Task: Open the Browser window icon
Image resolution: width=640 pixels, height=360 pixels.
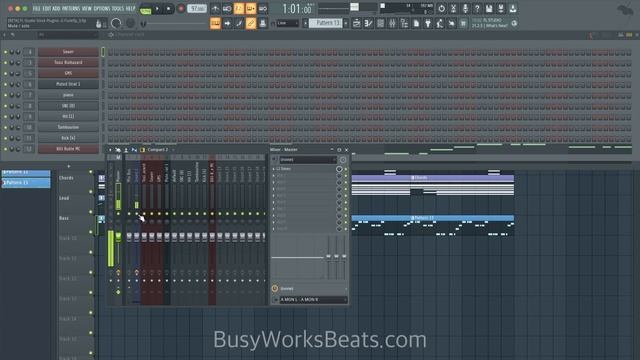Action: 404,24
